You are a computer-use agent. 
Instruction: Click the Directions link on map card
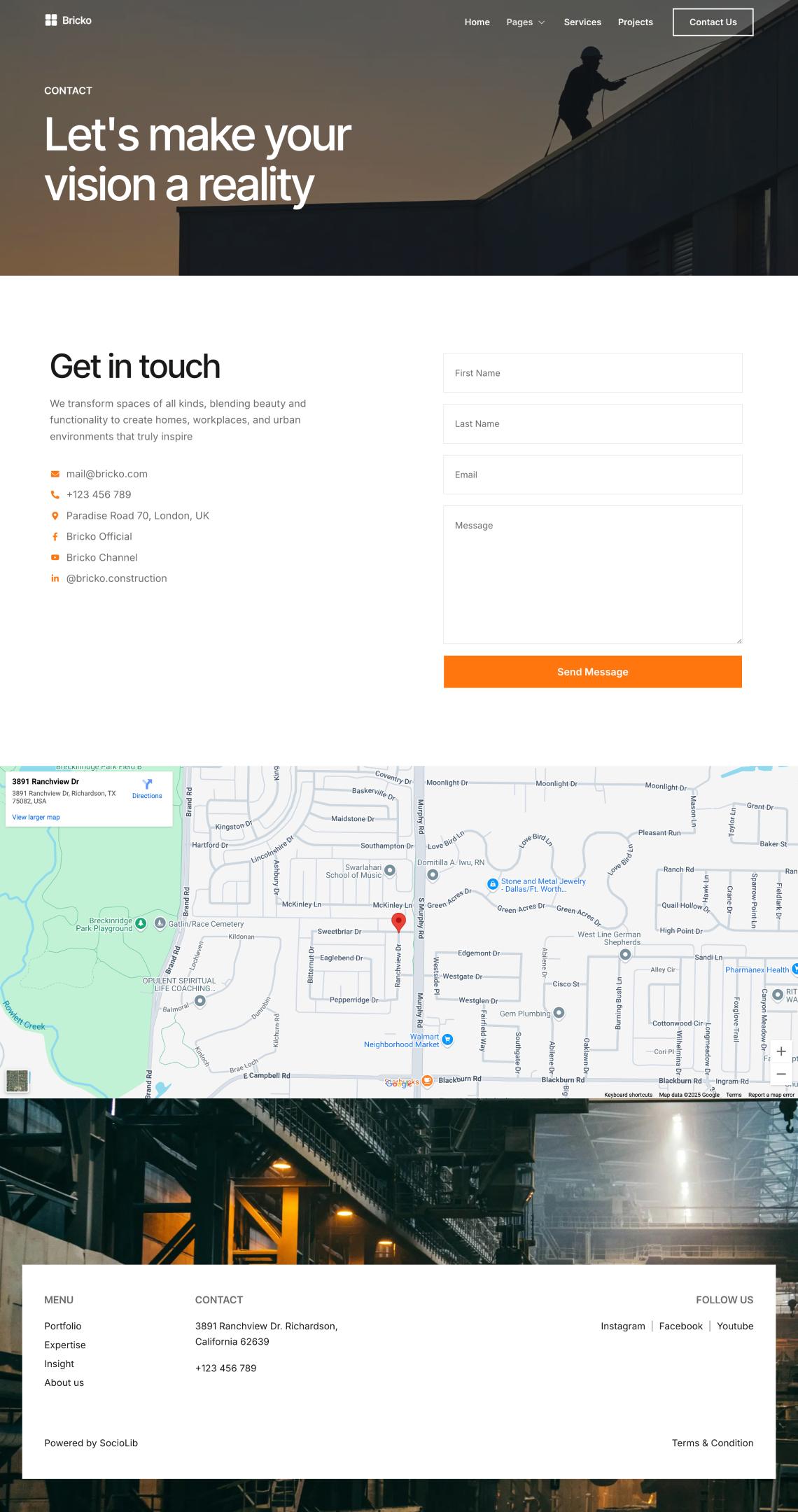pos(147,796)
